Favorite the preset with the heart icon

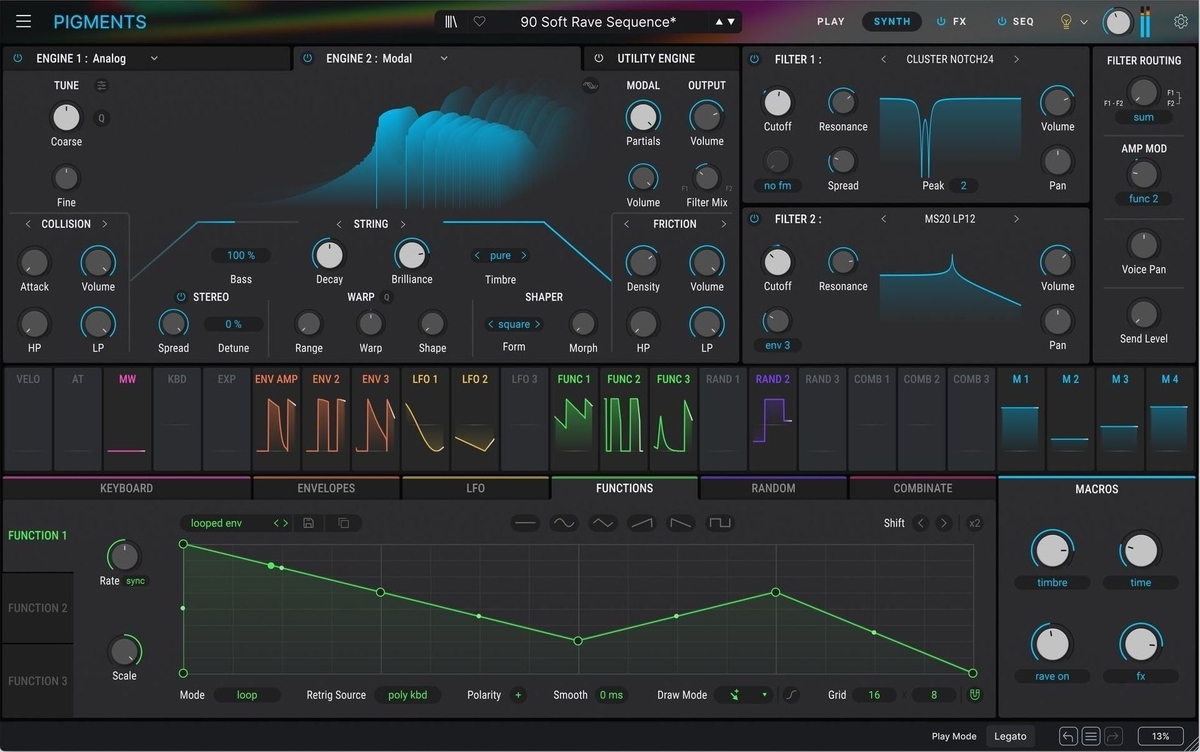tap(479, 21)
